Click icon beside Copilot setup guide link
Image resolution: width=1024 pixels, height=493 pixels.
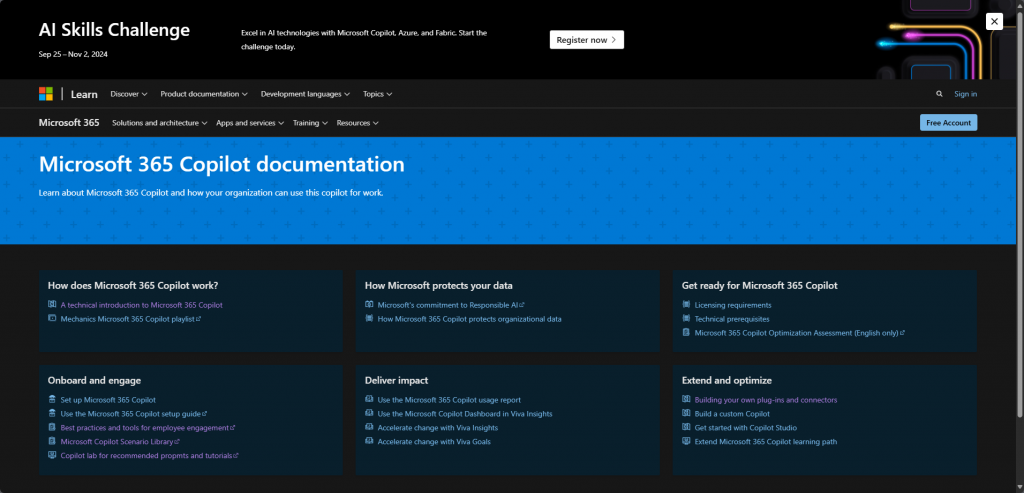[52, 413]
